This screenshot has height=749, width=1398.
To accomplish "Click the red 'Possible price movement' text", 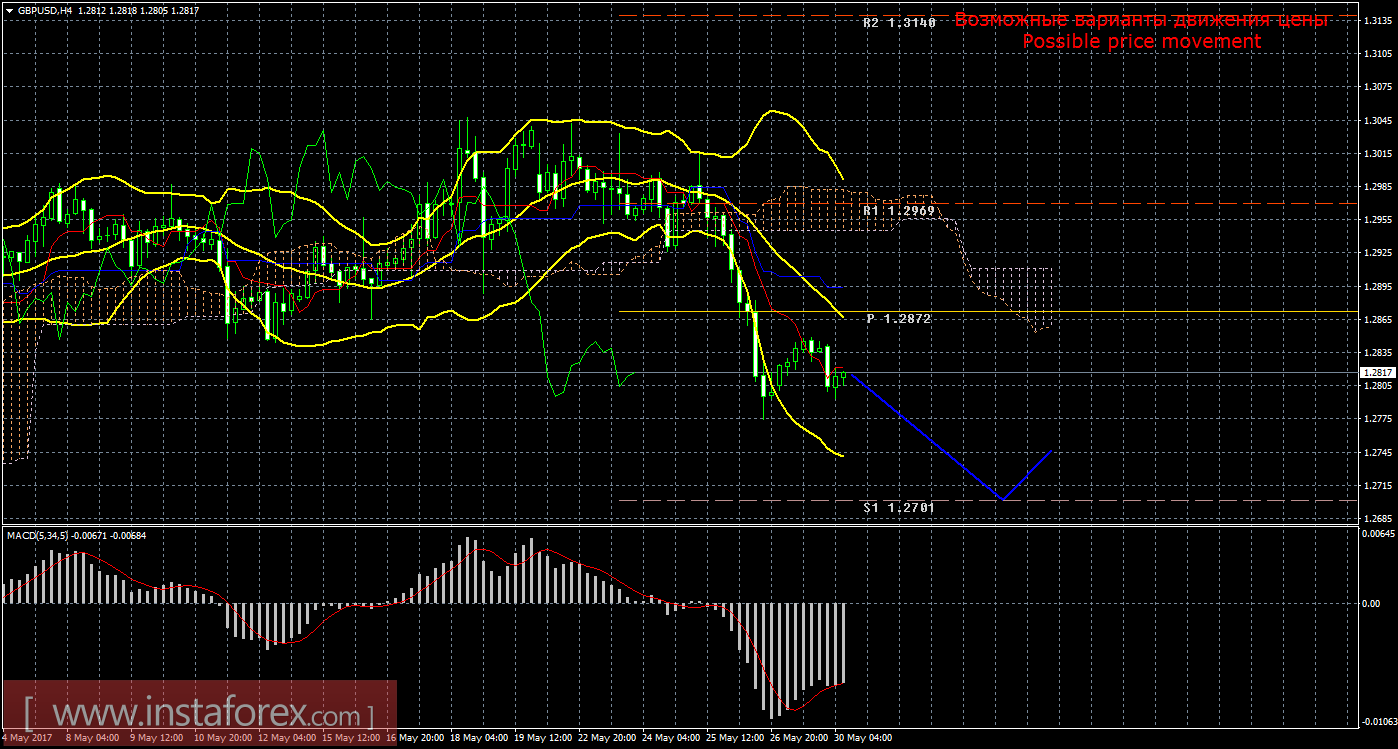I will [x=1141, y=41].
